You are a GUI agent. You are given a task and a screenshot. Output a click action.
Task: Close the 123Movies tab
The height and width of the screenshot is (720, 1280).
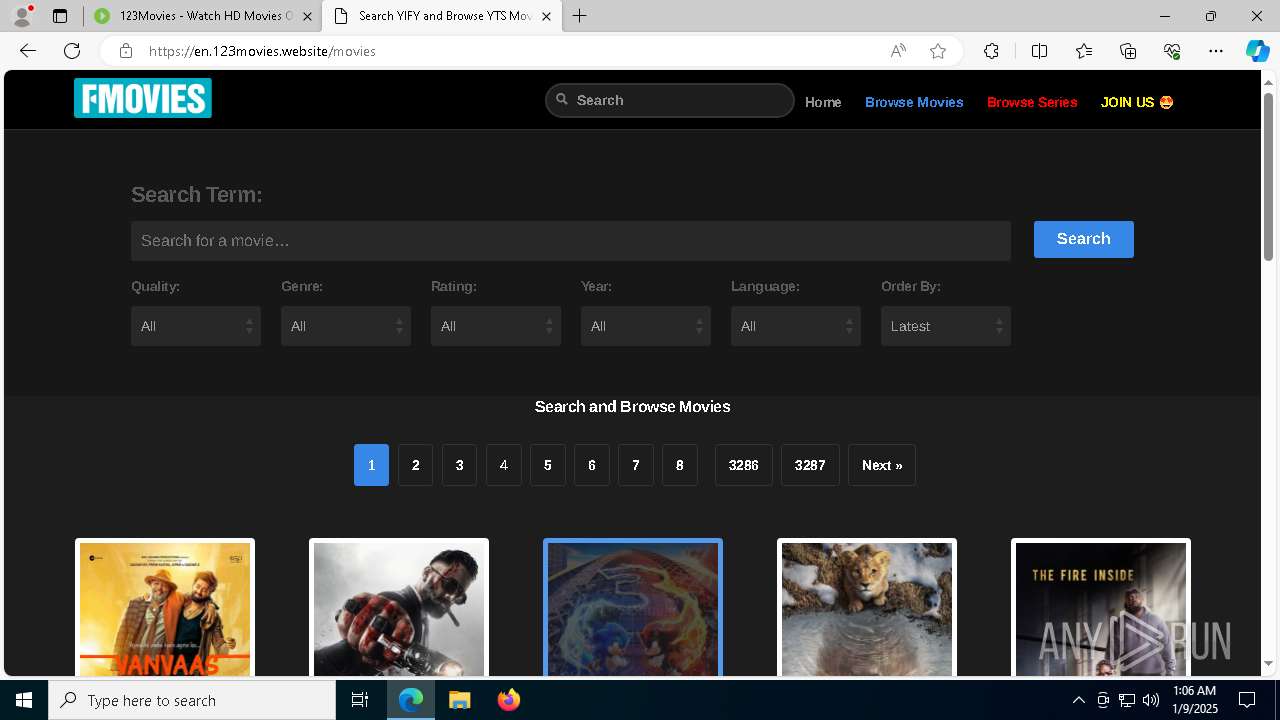[x=307, y=16]
